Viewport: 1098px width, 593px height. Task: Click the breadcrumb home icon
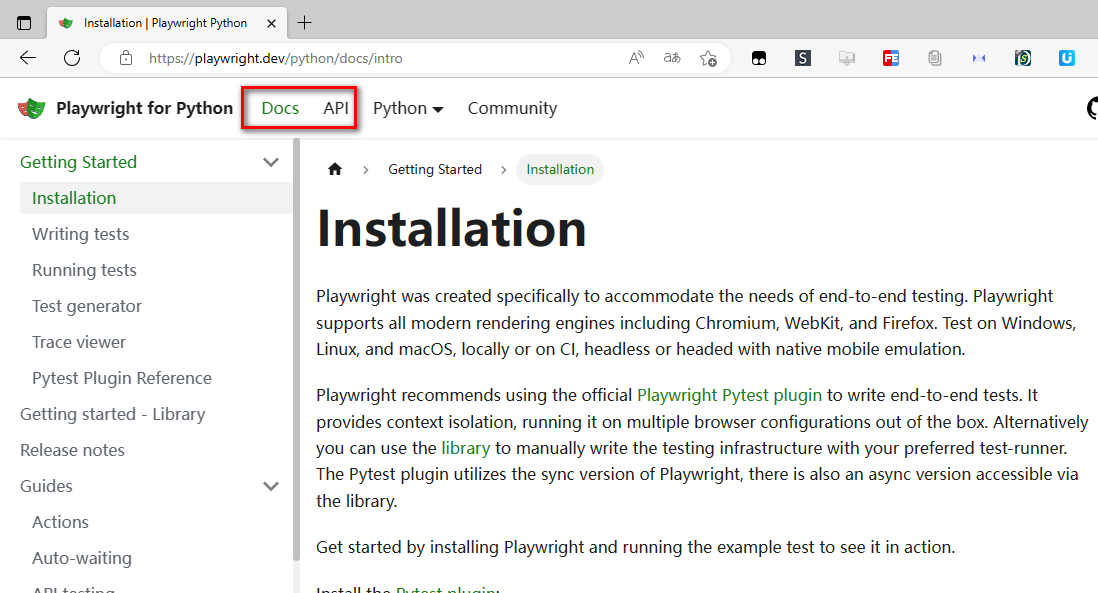pyautogui.click(x=335, y=169)
